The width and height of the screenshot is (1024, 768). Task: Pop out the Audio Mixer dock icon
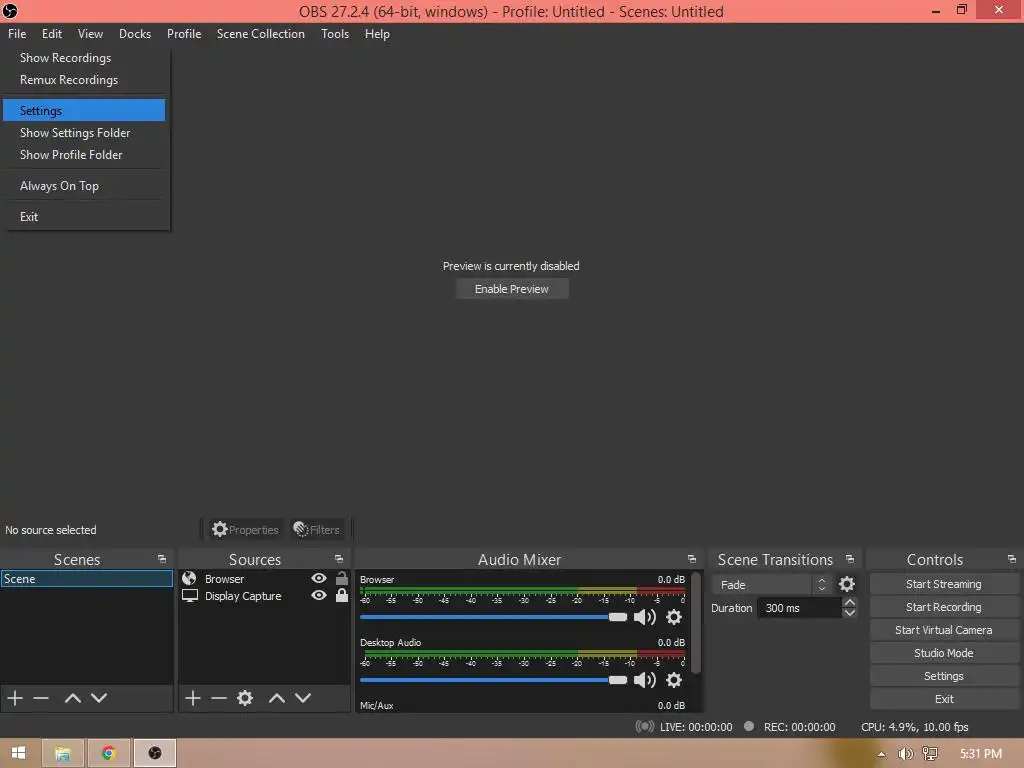click(692, 559)
